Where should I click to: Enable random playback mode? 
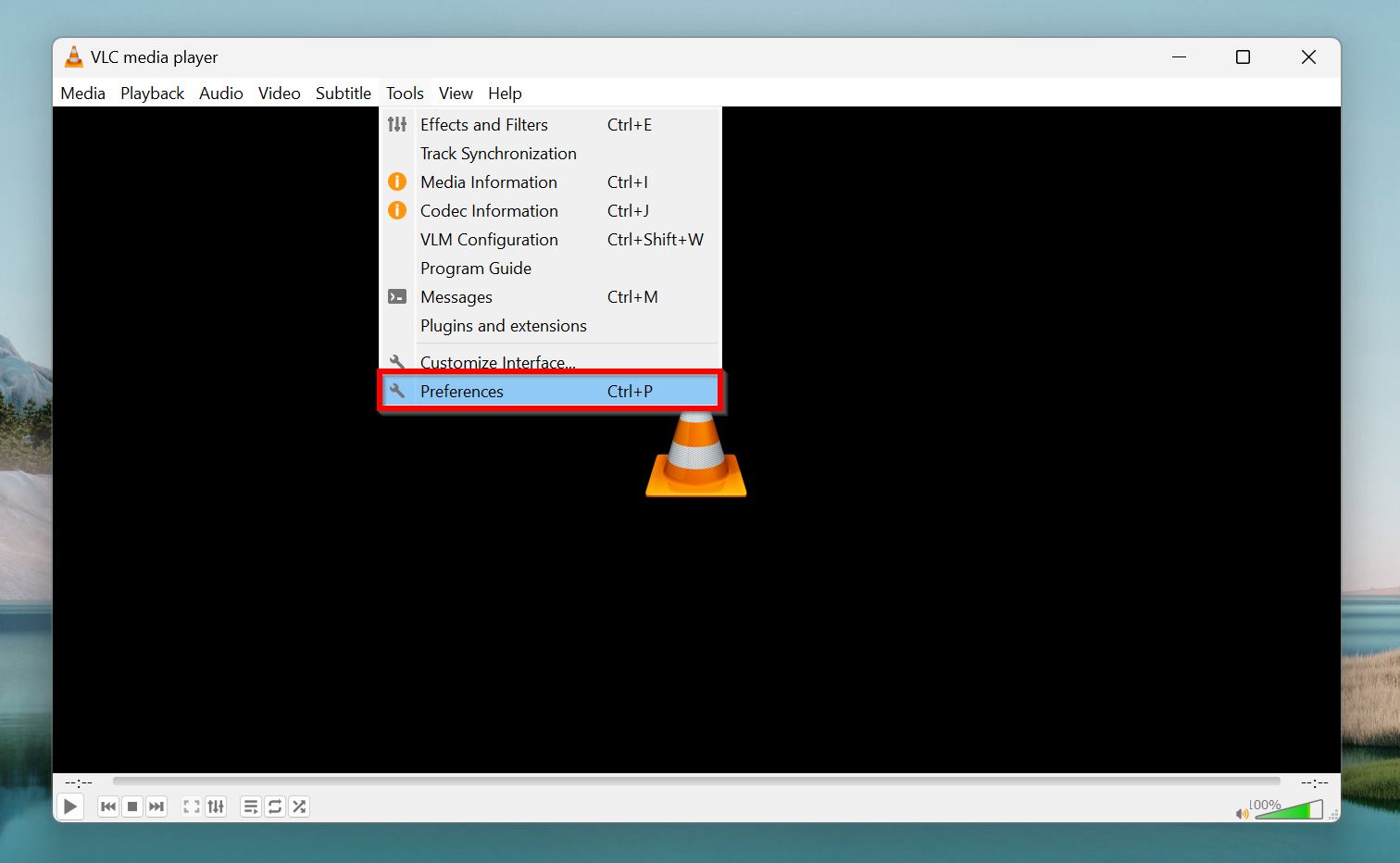(x=298, y=807)
